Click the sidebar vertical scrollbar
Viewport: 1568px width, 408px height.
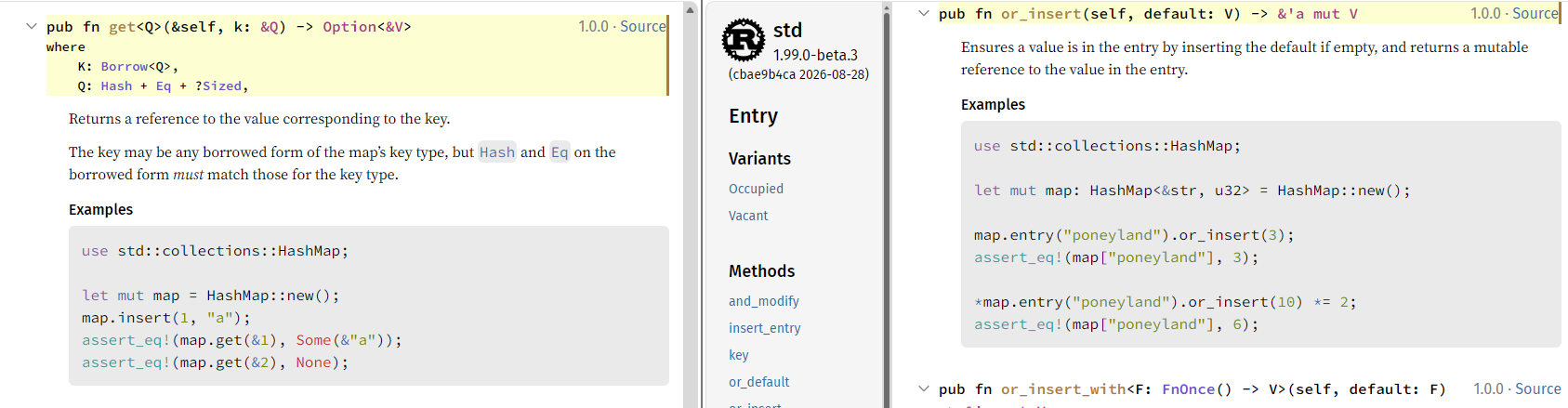coord(886,204)
